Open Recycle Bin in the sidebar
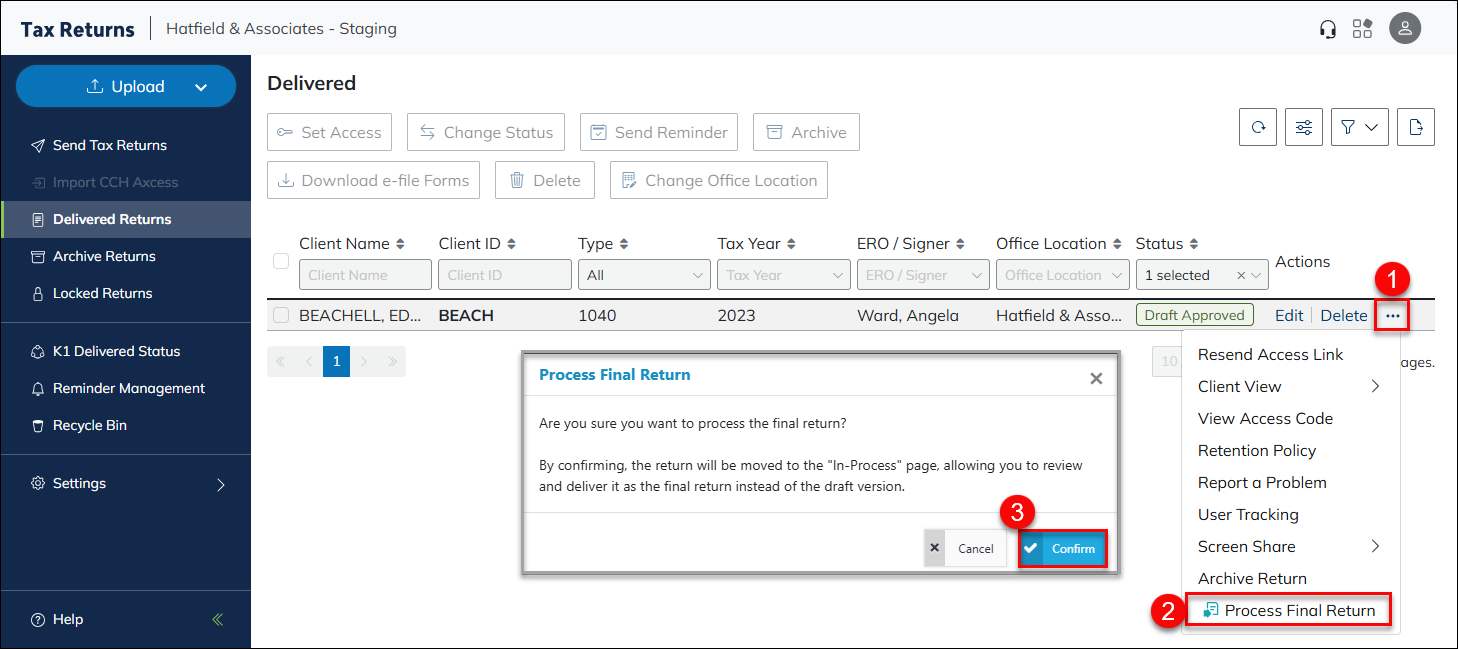Image resolution: width=1458 pixels, height=649 pixels. 89,426
